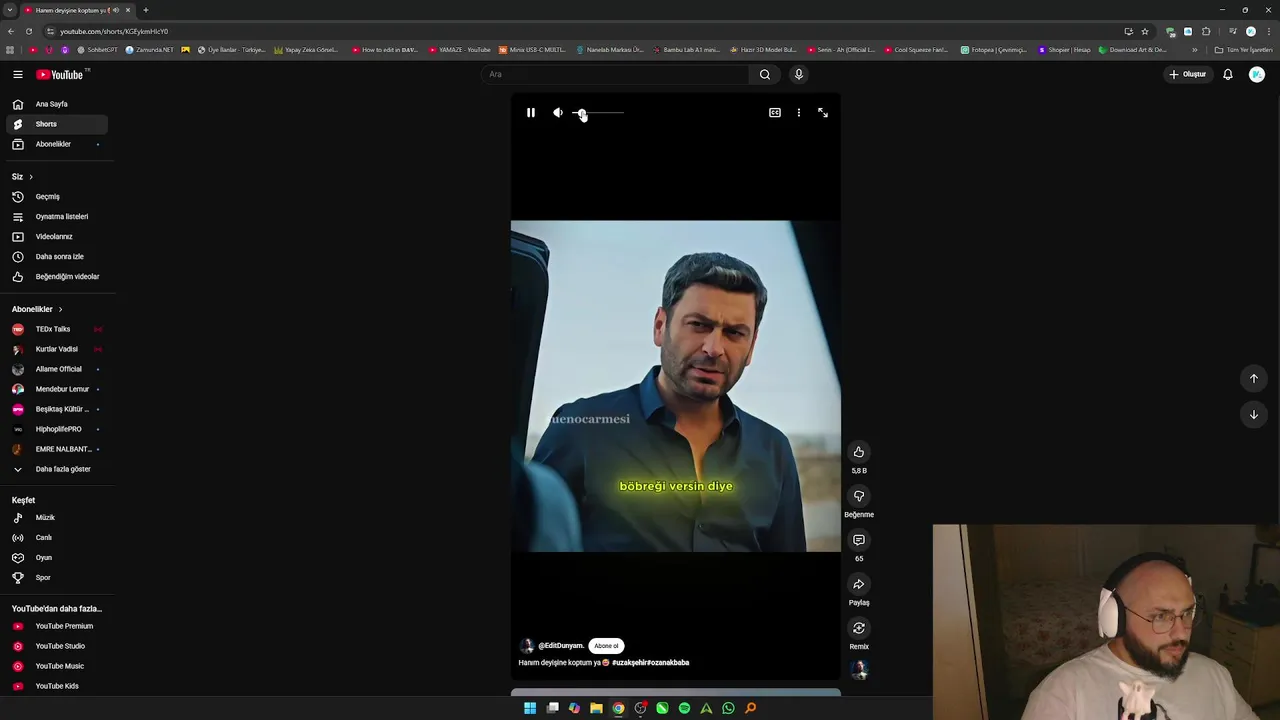Open Beğendiğim videolar

pos(56,277)
